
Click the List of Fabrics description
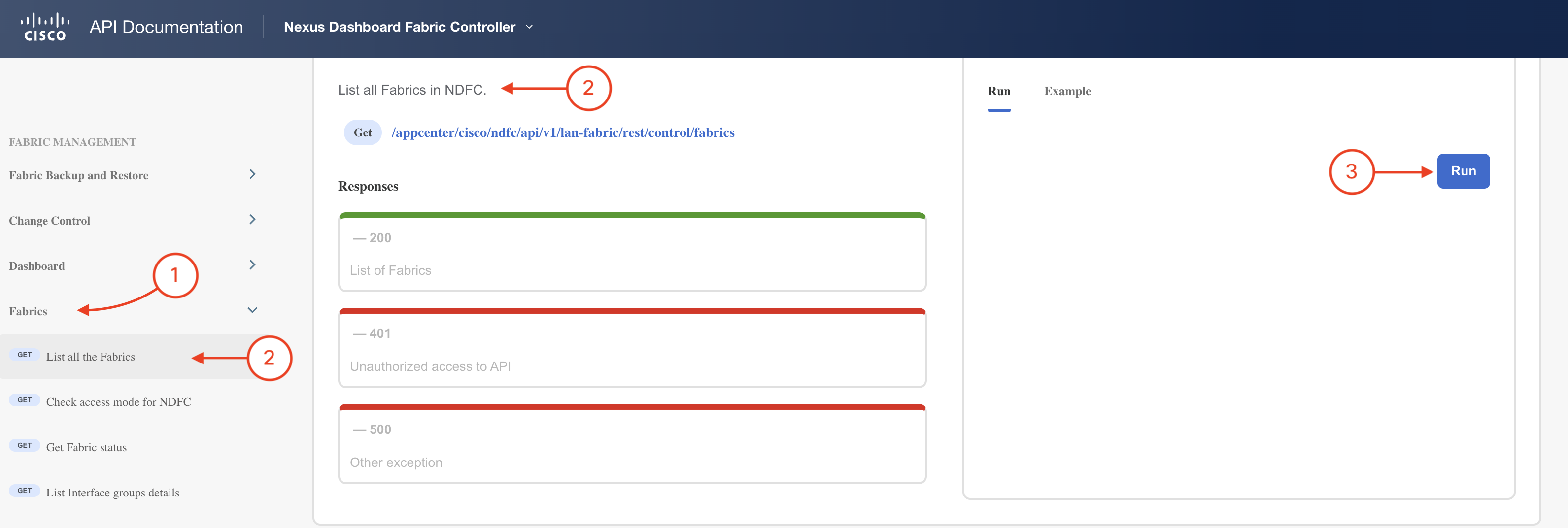click(390, 271)
